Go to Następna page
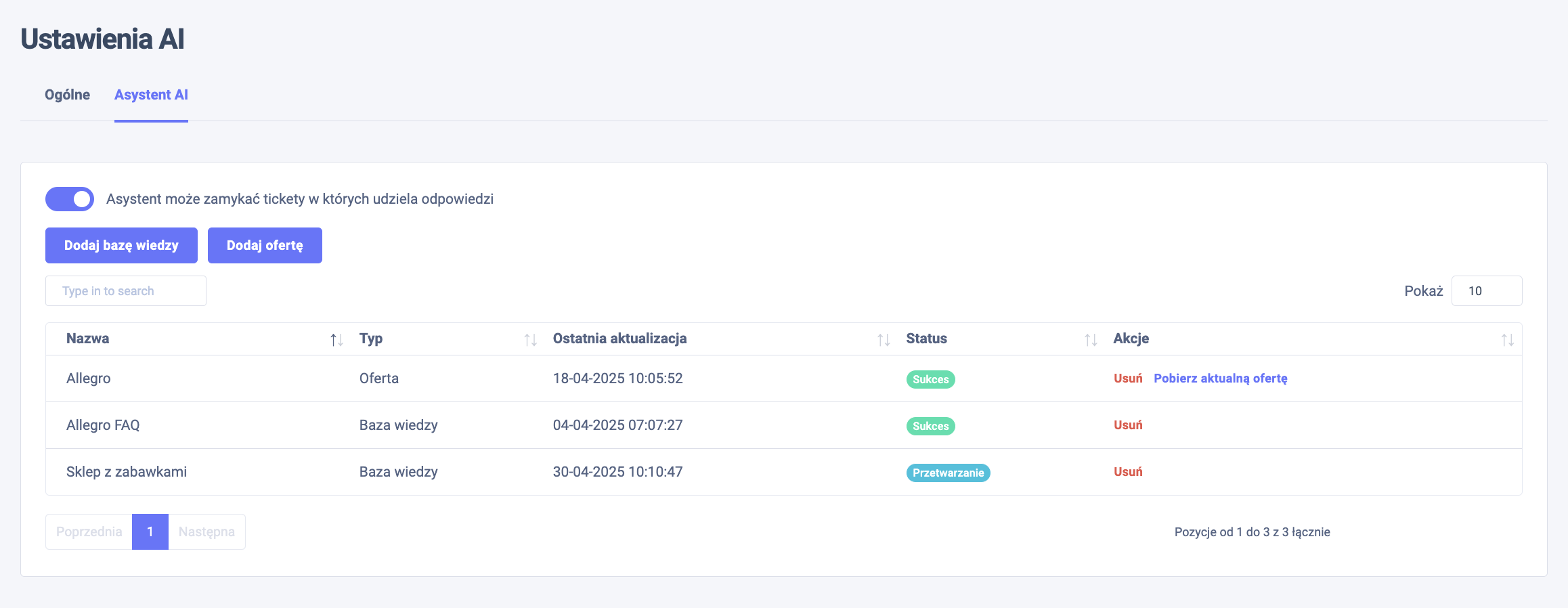 (206, 531)
